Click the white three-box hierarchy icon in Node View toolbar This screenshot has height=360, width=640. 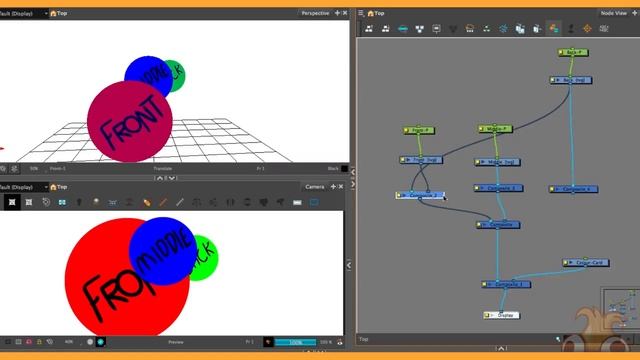[420, 29]
